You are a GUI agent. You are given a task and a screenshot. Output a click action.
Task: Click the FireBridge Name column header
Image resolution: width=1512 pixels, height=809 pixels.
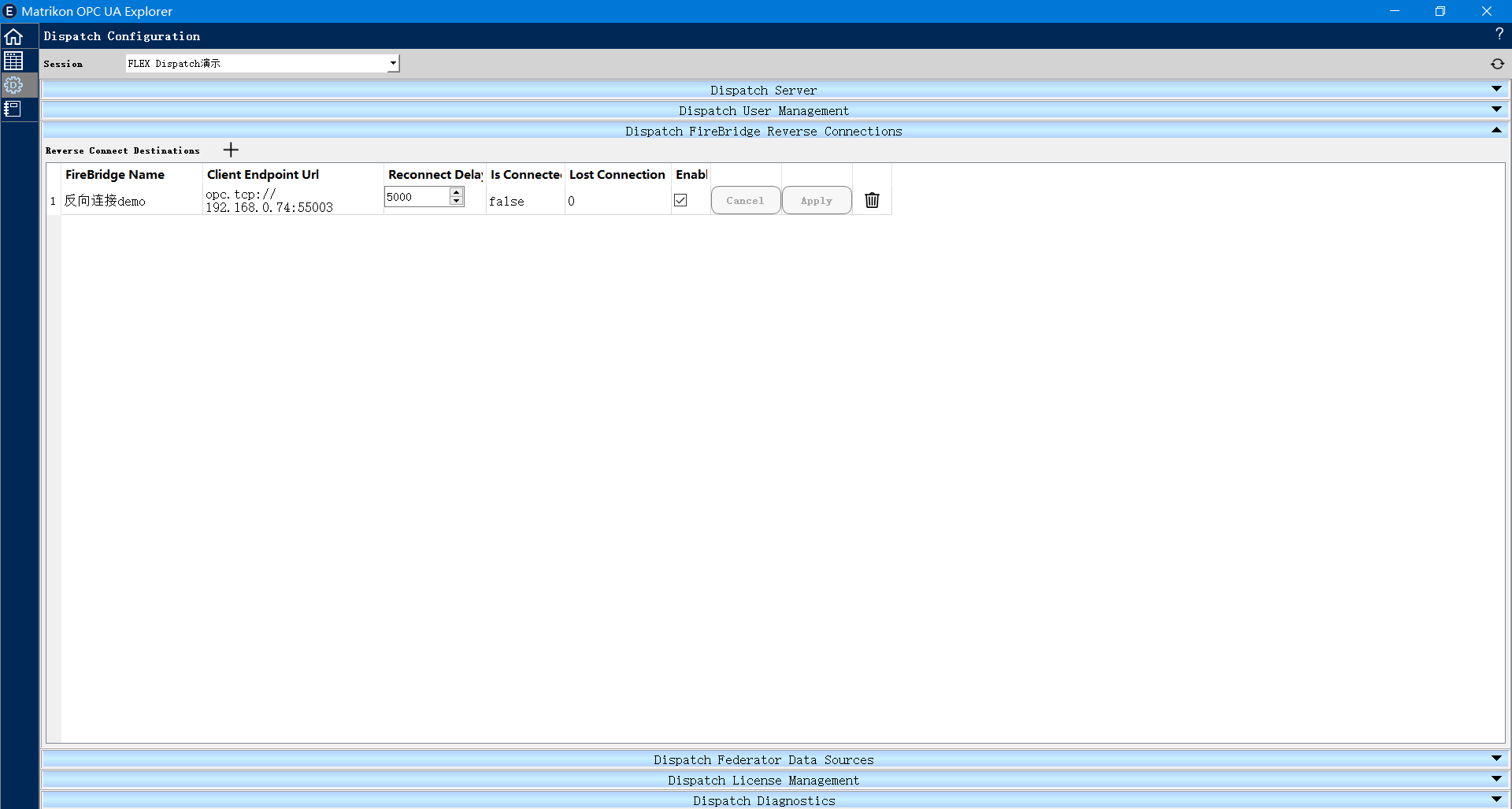132,175
